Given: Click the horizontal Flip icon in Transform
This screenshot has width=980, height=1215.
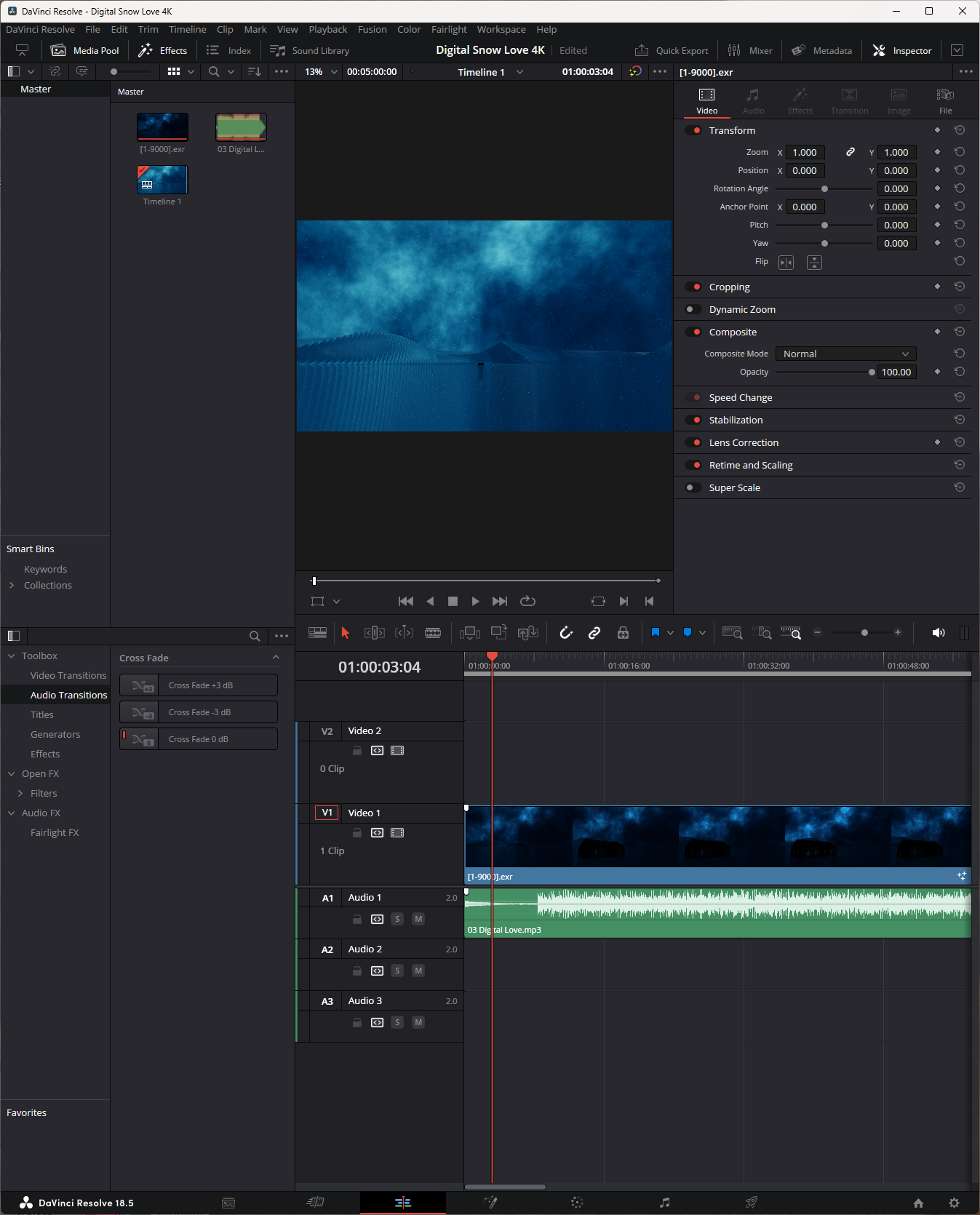Looking at the screenshot, I should [786, 263].
